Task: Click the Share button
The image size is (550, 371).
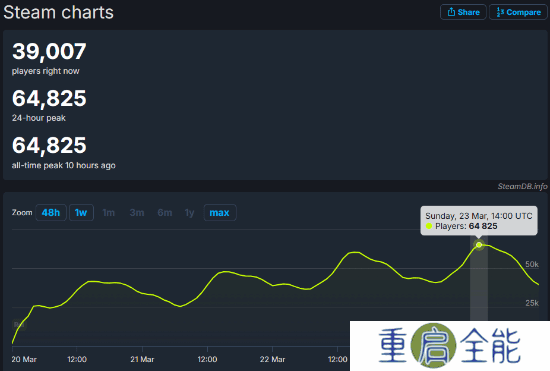Action: coord(463,12)
